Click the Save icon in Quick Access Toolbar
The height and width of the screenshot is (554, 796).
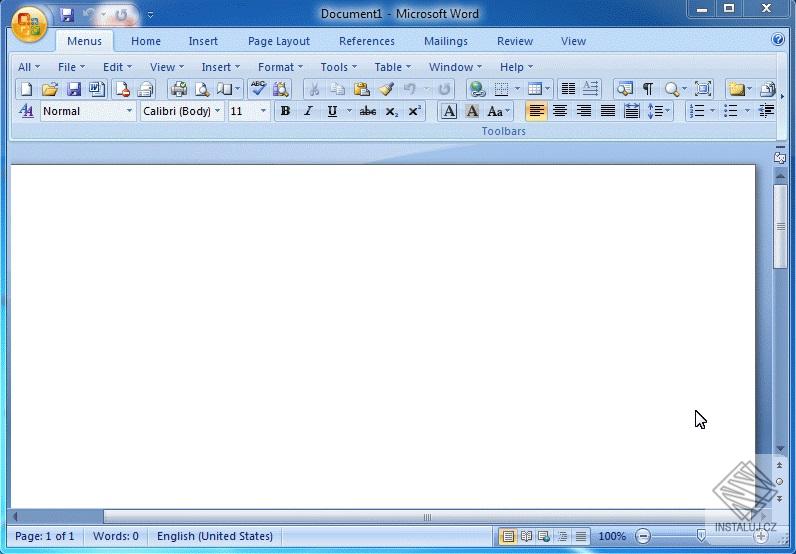[67, 15]
